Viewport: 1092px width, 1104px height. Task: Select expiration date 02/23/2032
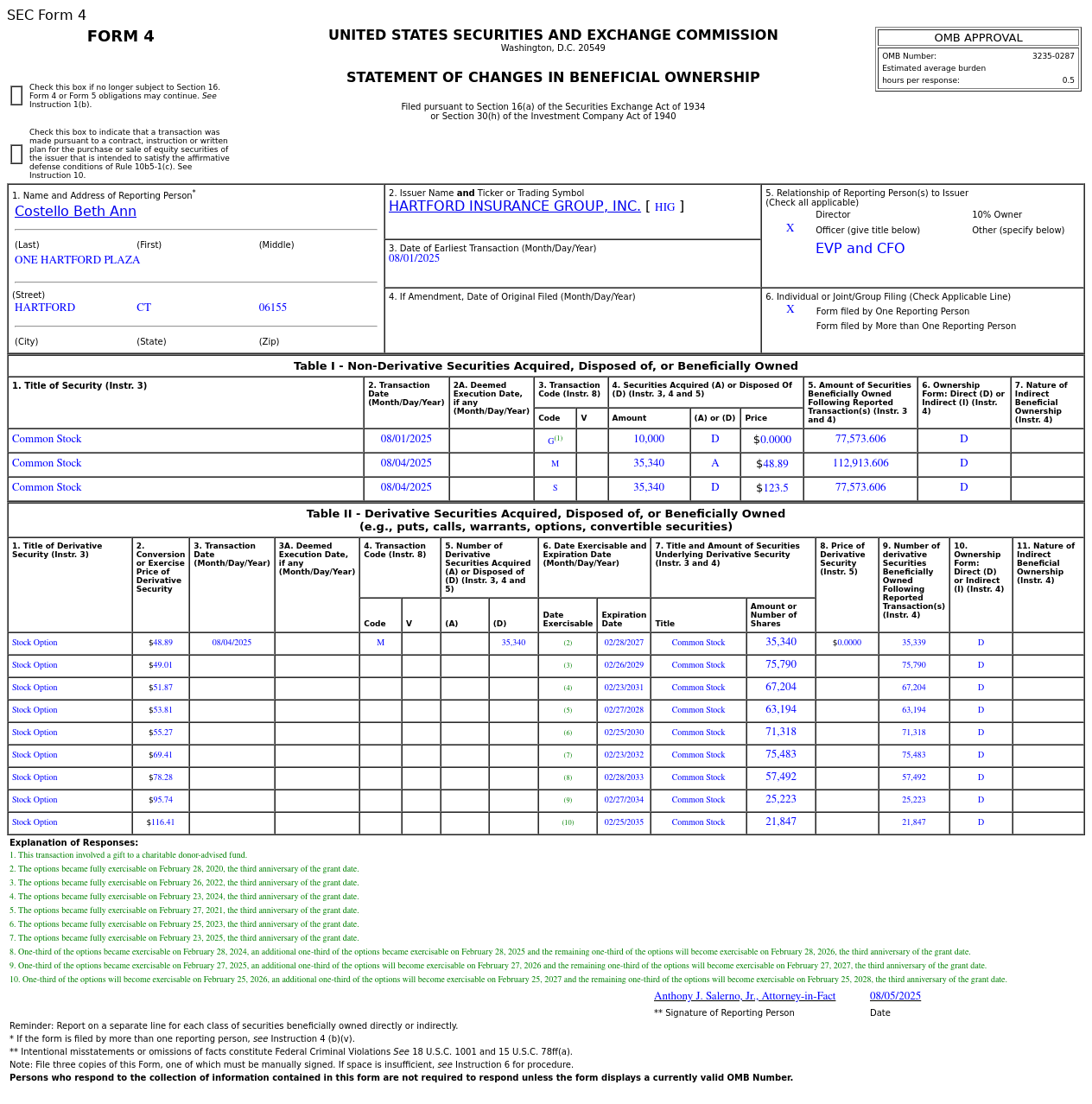[624, 755]
